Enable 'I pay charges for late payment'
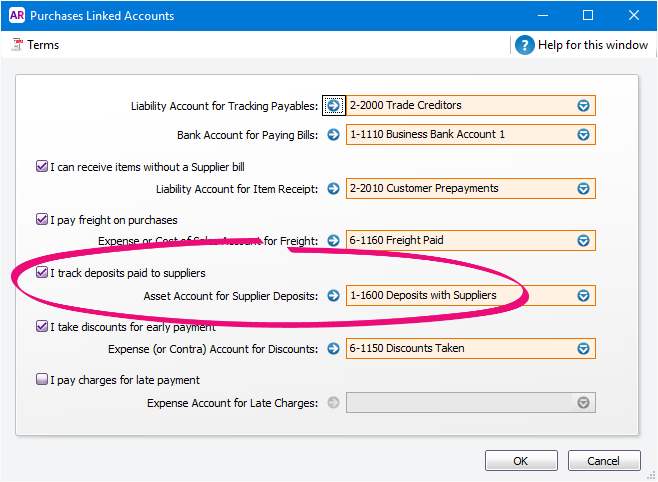658x482 pixels. click(x=41, y=380)
